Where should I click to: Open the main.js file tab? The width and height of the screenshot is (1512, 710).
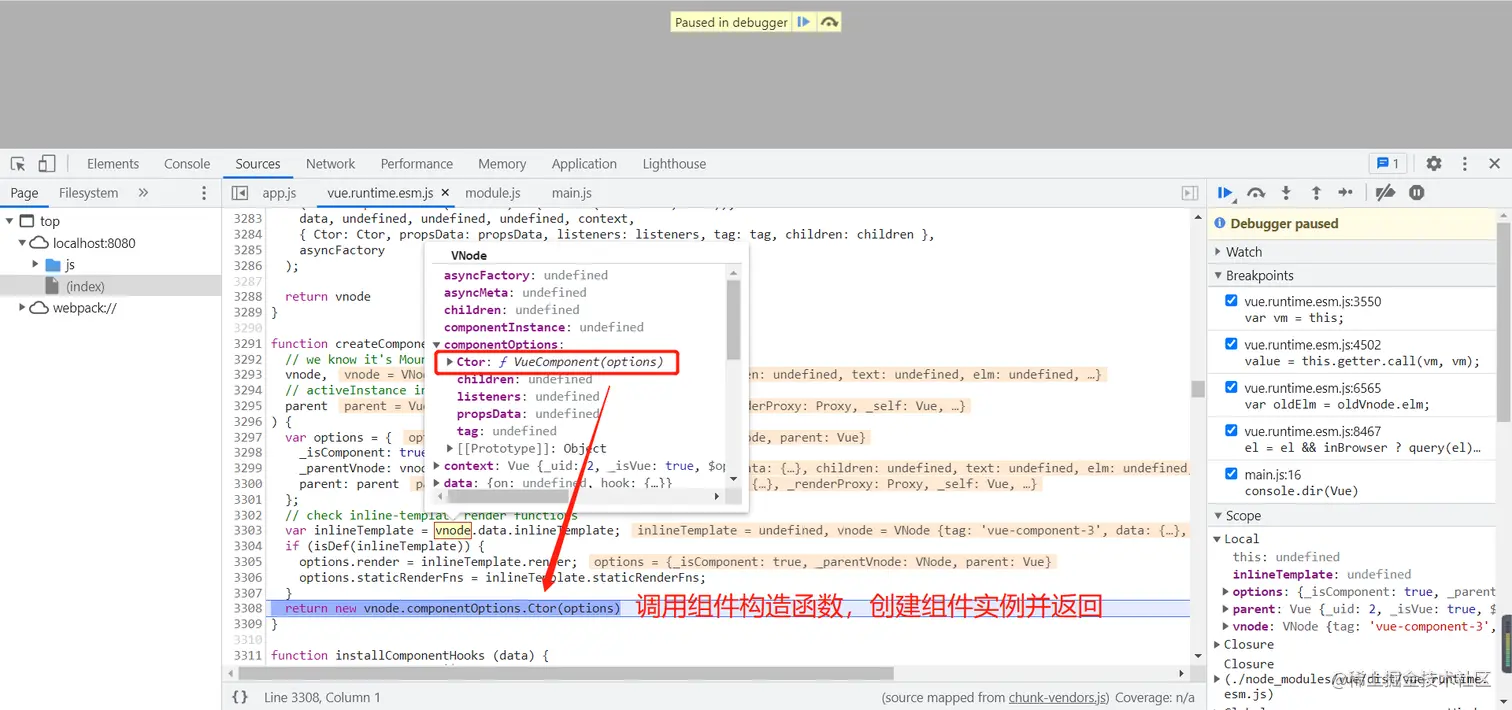click(x=572, y=193)
